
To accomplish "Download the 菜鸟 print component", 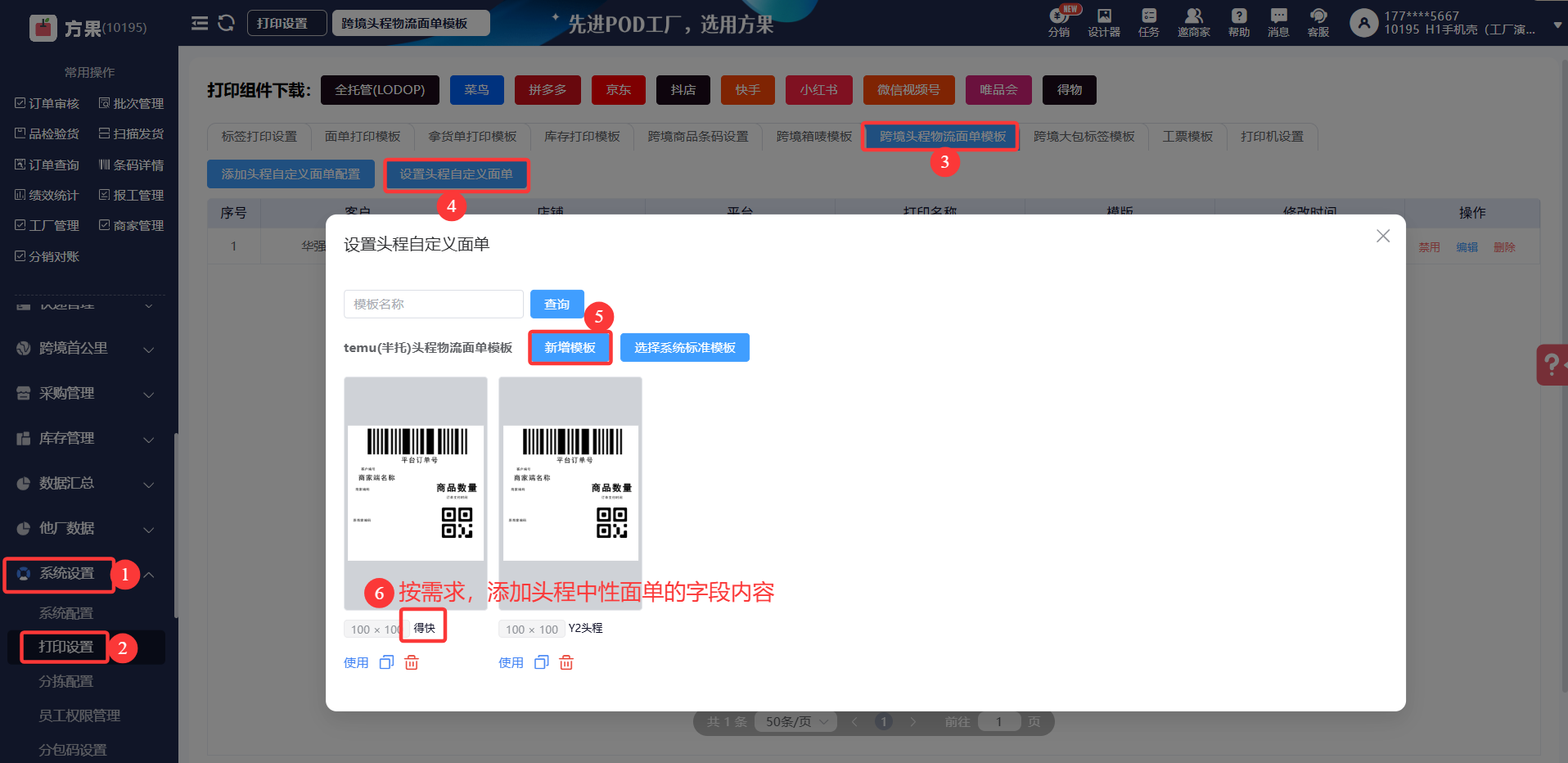I will coord(476,90).
